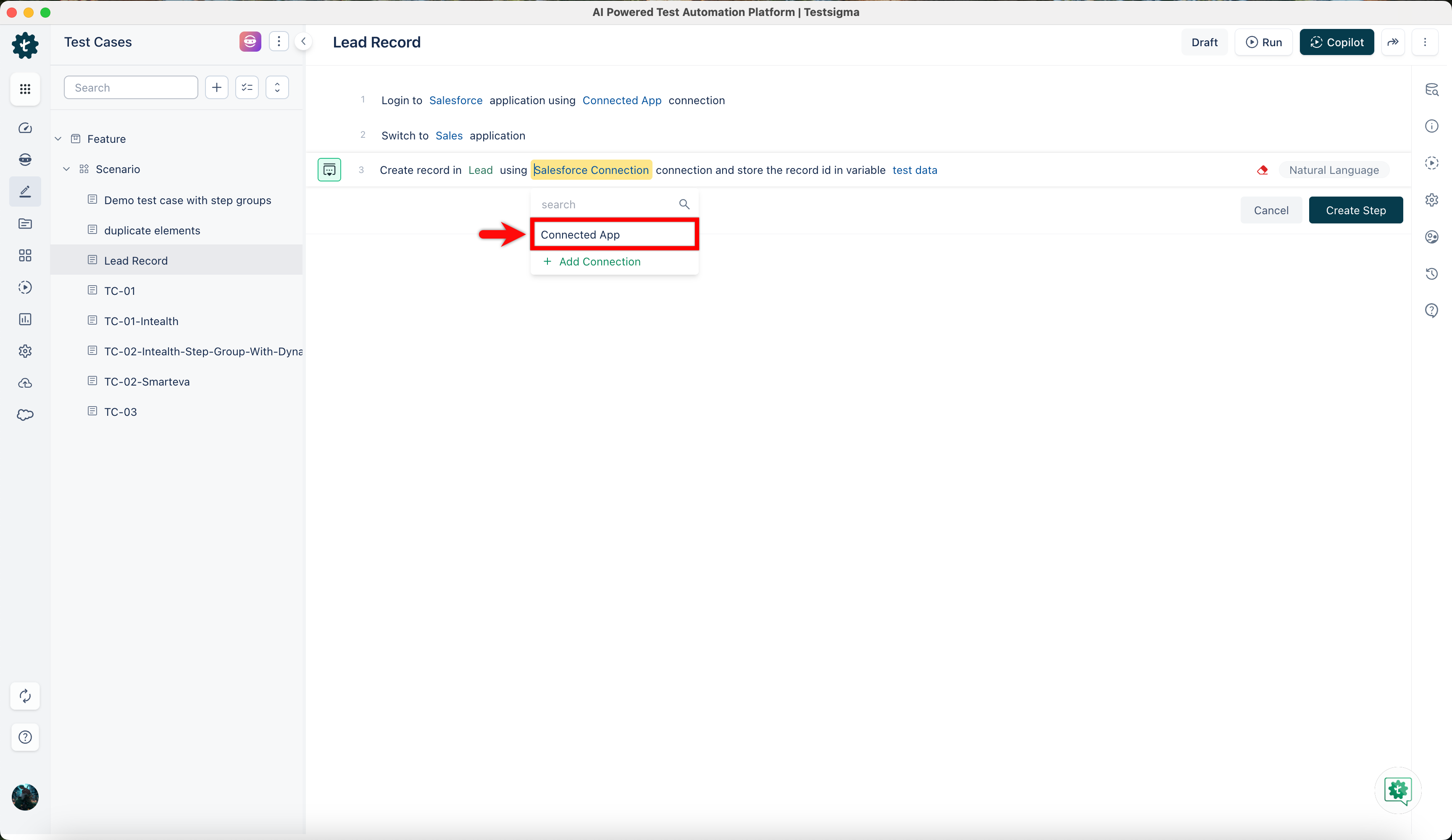Screen dimensions: 1452x840
Task: Toggle the Natural Language mode chip
Action: pyautogui.click(x=1333, y=170)
